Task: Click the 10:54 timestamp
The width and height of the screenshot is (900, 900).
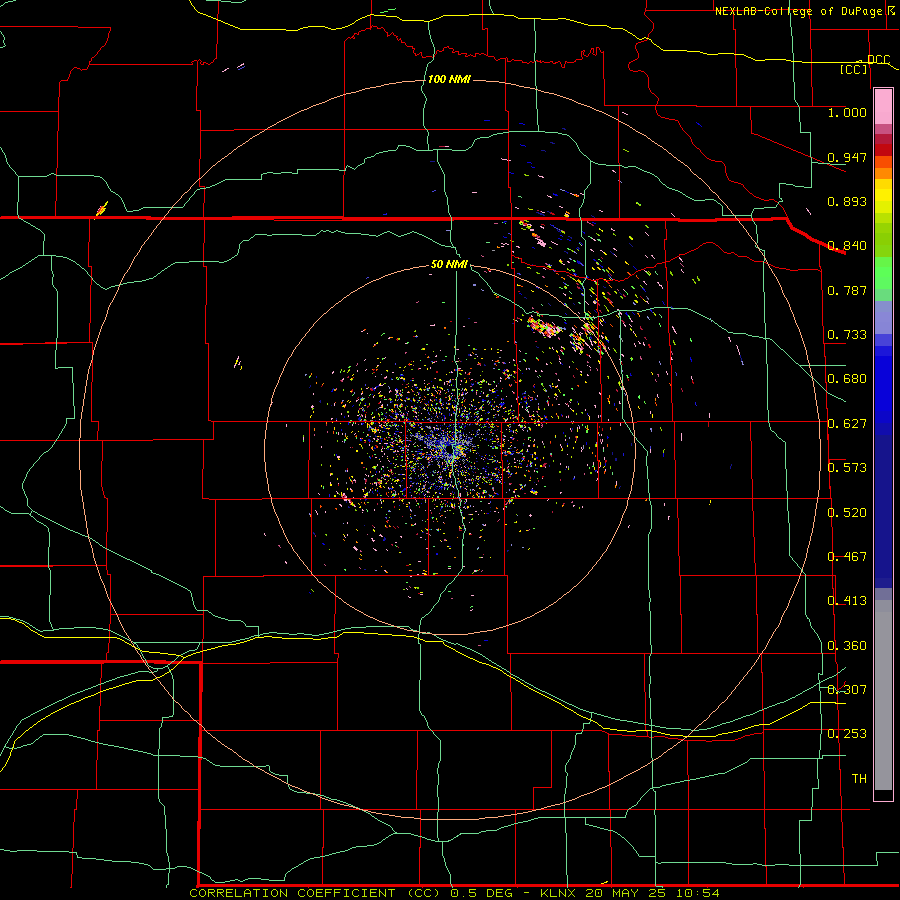Action: pyautogui.click(x=697, y=893)
